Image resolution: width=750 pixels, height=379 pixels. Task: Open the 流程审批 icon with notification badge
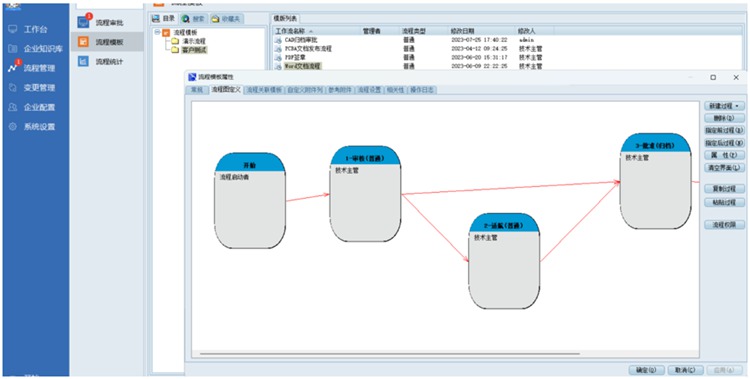pyautogui.click(x=84, y=22)
